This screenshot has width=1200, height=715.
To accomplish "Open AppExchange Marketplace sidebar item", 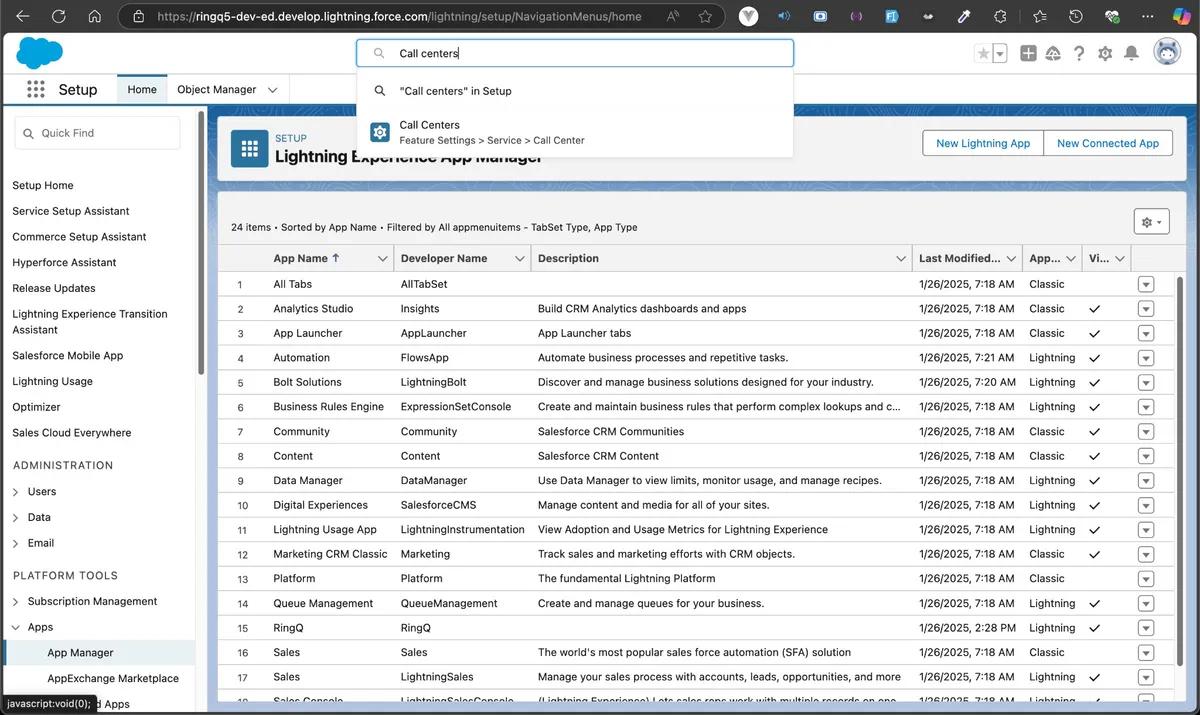I will pos(113,678).
